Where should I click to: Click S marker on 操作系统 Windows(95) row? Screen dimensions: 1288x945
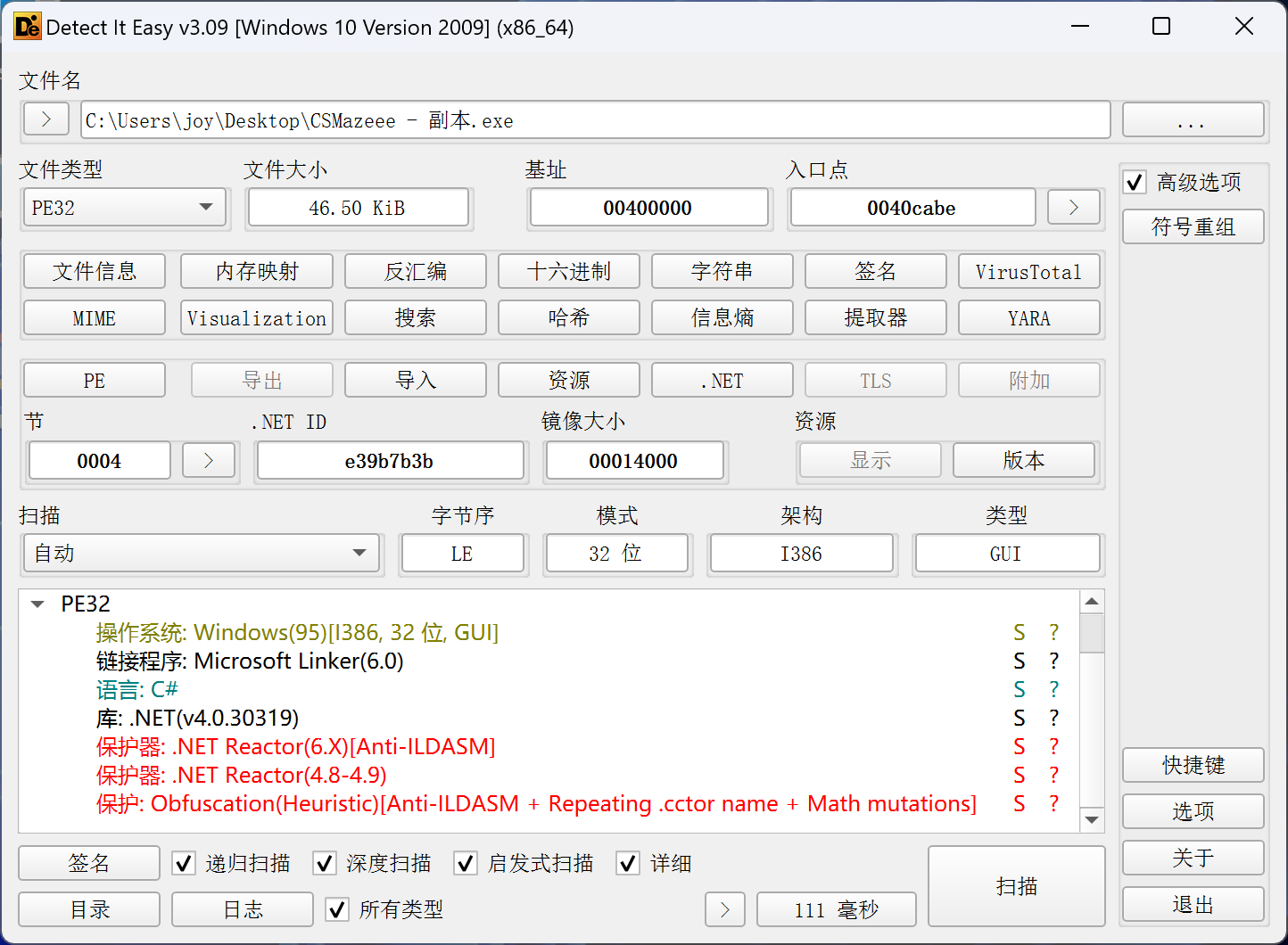coord(1020,632)
